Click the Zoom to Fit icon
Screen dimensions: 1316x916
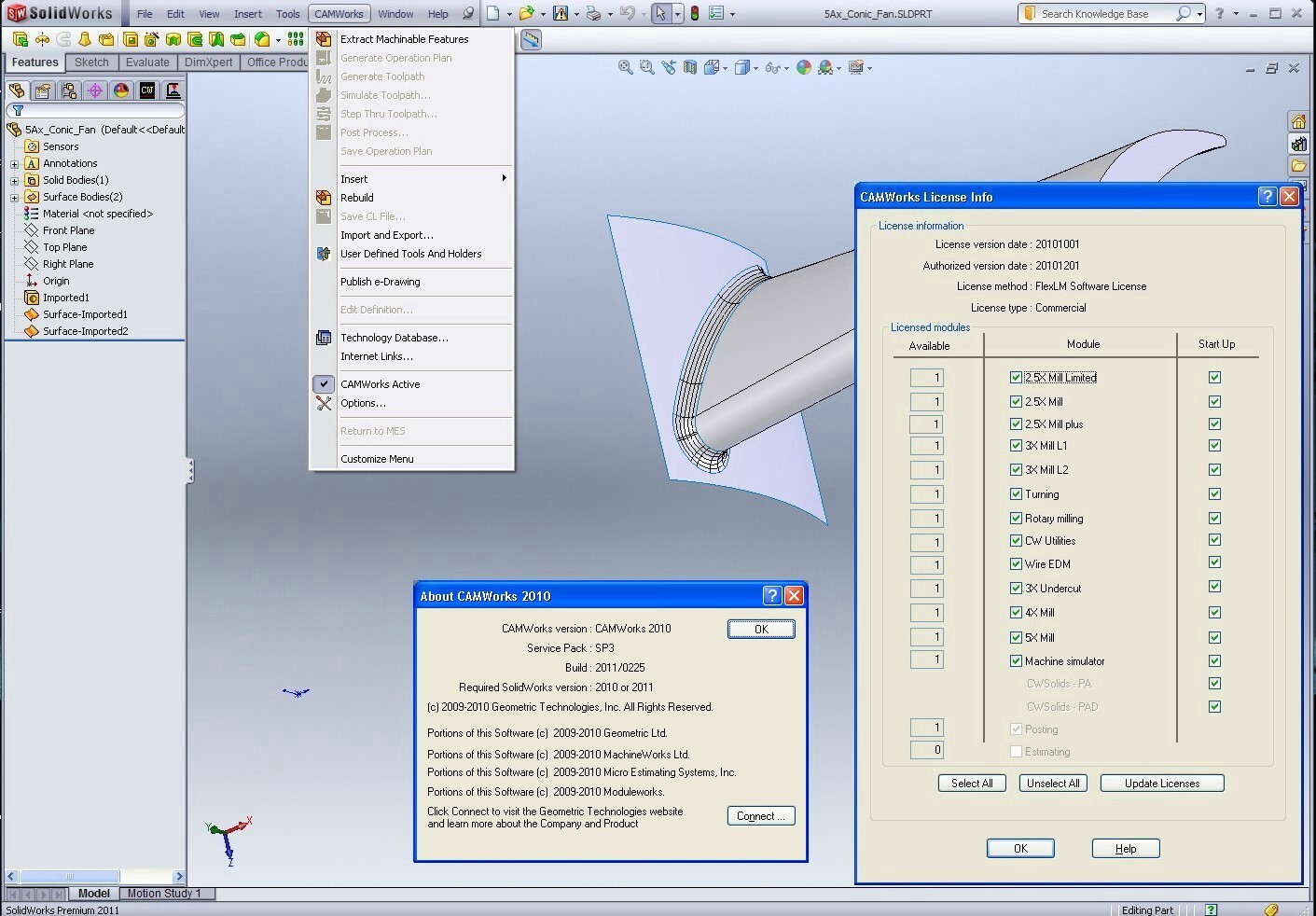[x=626, y=67]
